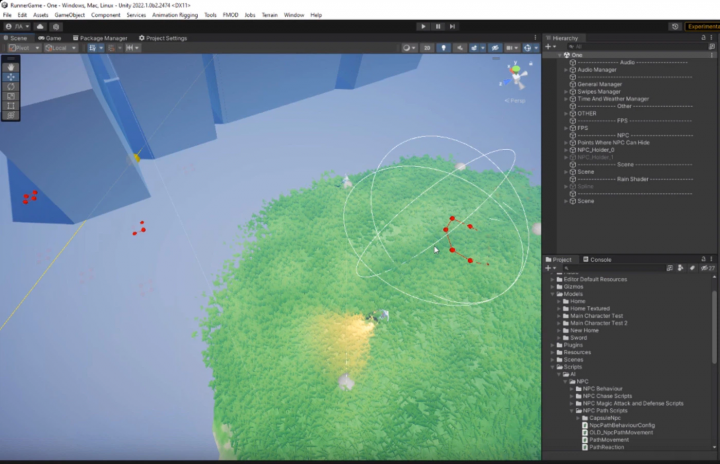Select the Rotate tool

pyautogui.click(x=11, y=86)
